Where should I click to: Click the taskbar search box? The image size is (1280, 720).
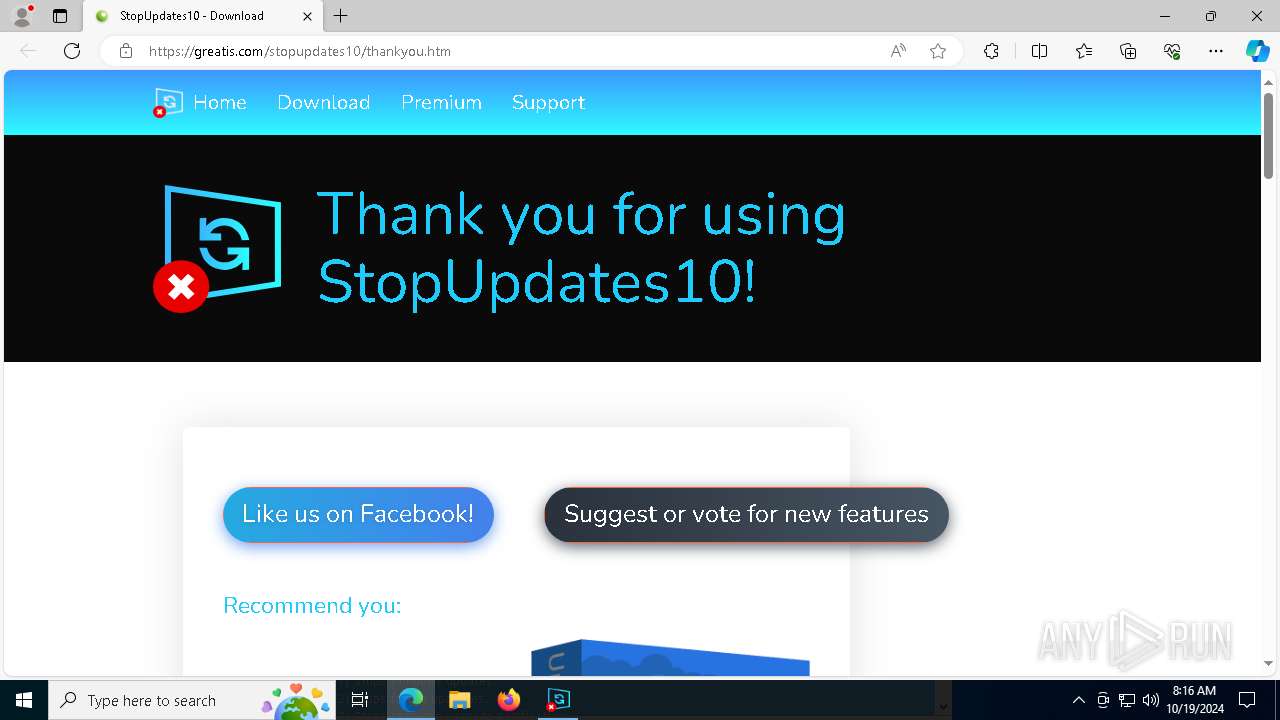tap(191, 700)
